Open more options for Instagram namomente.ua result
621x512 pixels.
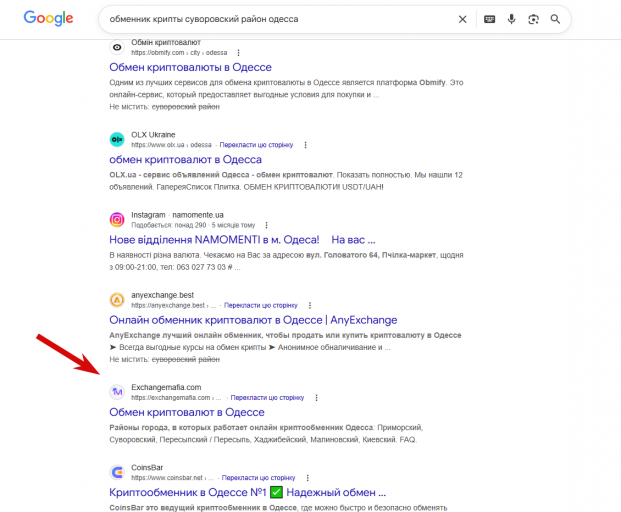point(266,225)
